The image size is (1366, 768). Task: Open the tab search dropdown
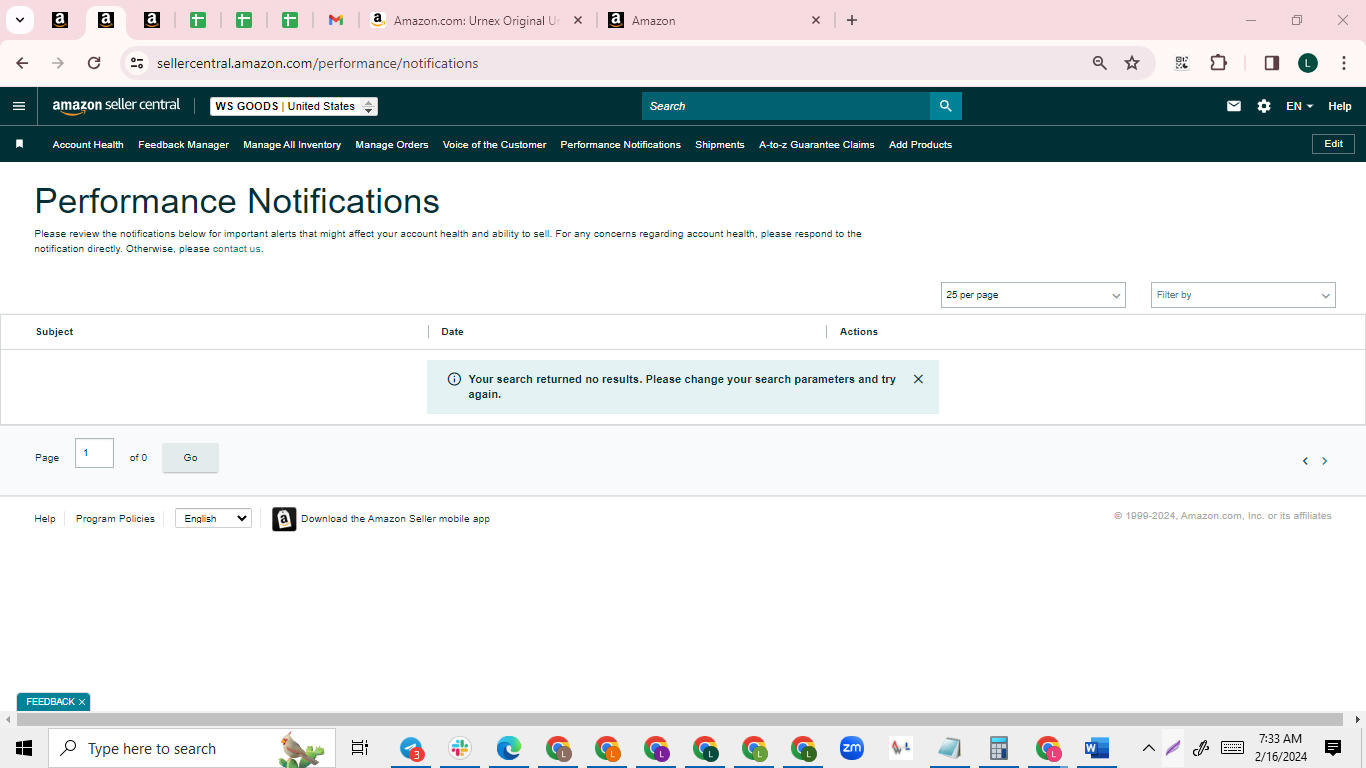(x=19, y=20)
